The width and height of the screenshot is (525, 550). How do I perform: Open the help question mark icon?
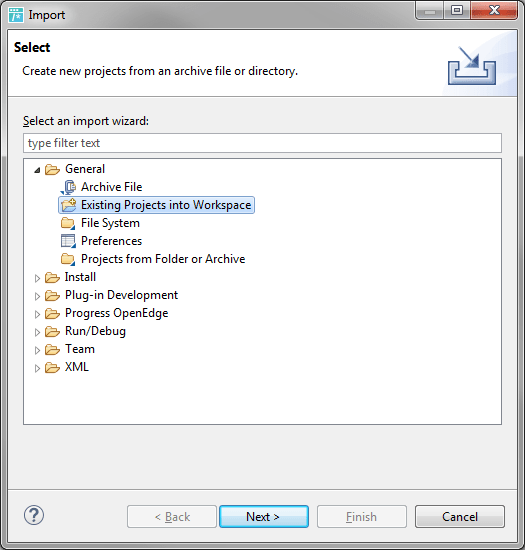pos(34,515)
